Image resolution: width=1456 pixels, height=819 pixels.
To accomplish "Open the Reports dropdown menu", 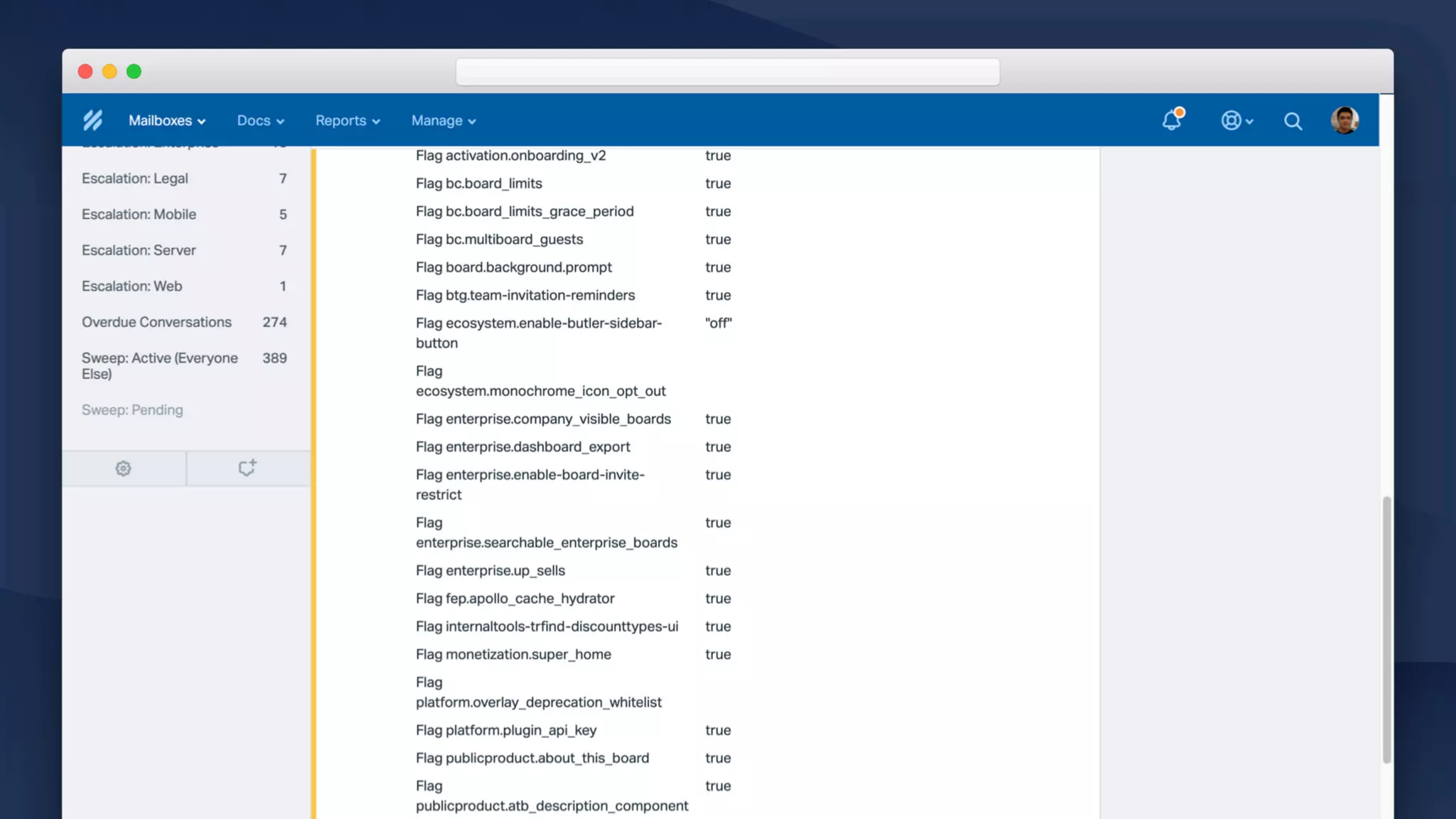I will point(348,121).
